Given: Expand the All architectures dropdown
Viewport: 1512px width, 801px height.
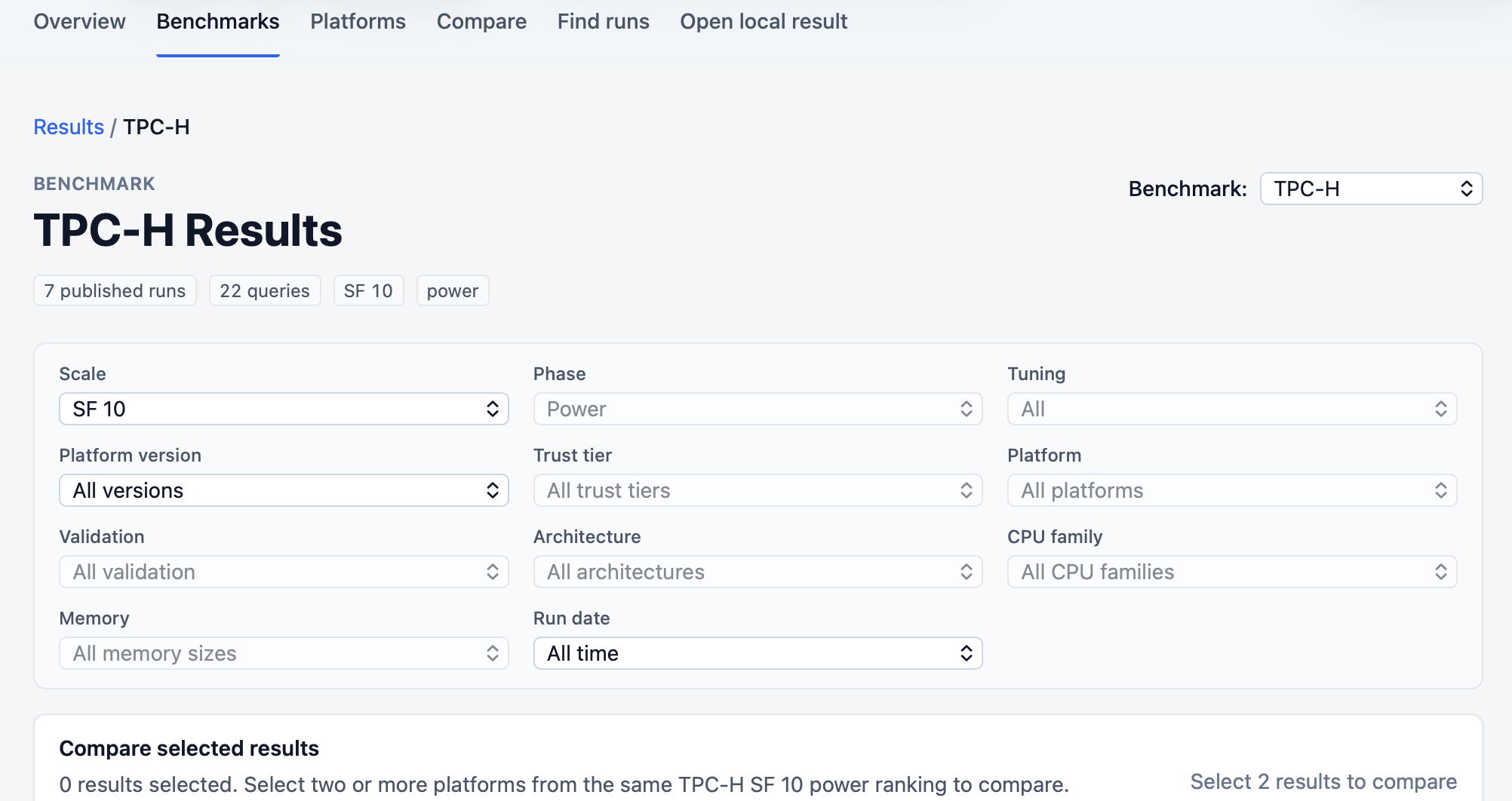Looking at the screenshot, I should (758, 572).
